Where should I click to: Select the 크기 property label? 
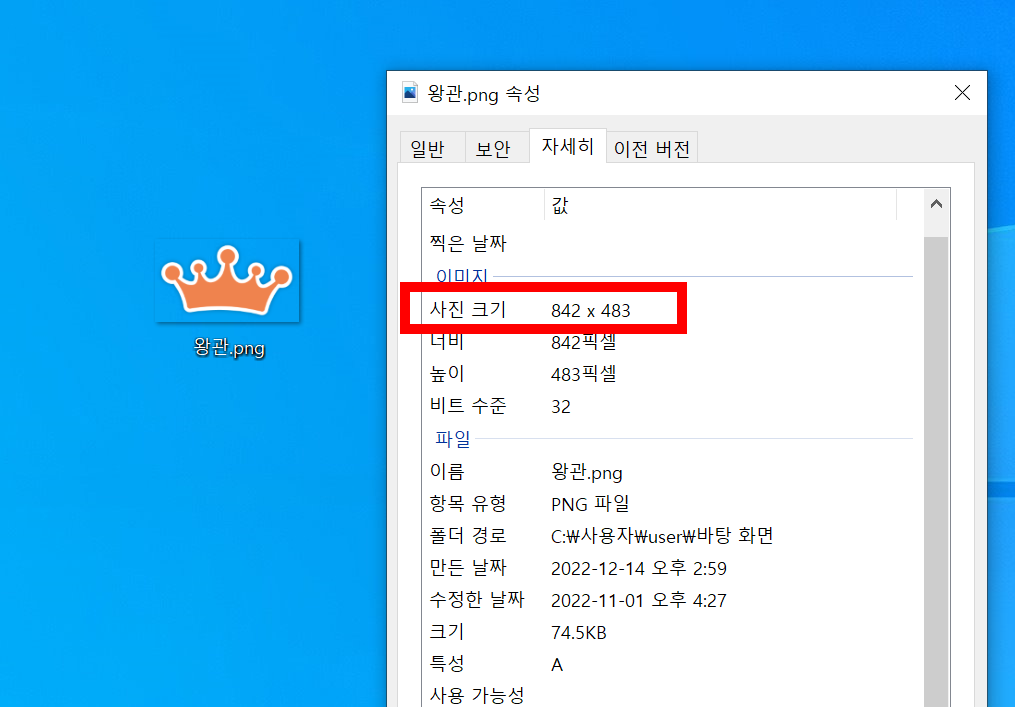point(447,632)
